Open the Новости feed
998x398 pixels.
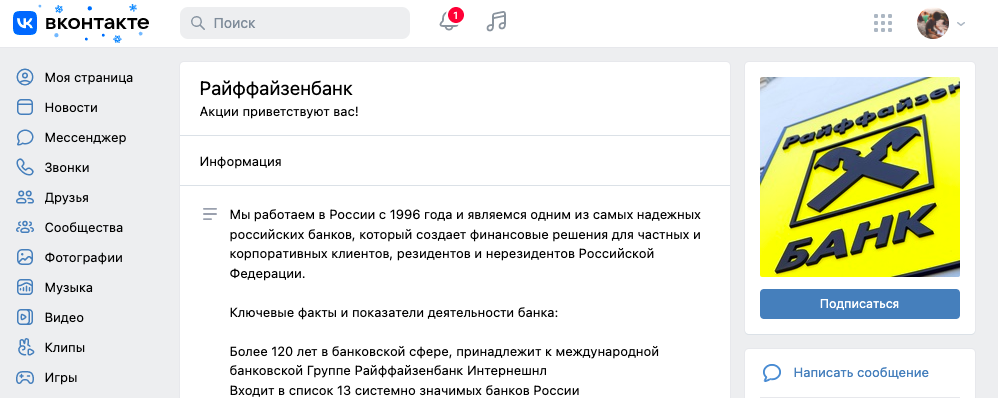pyautogui.click(x=71, y=108)
